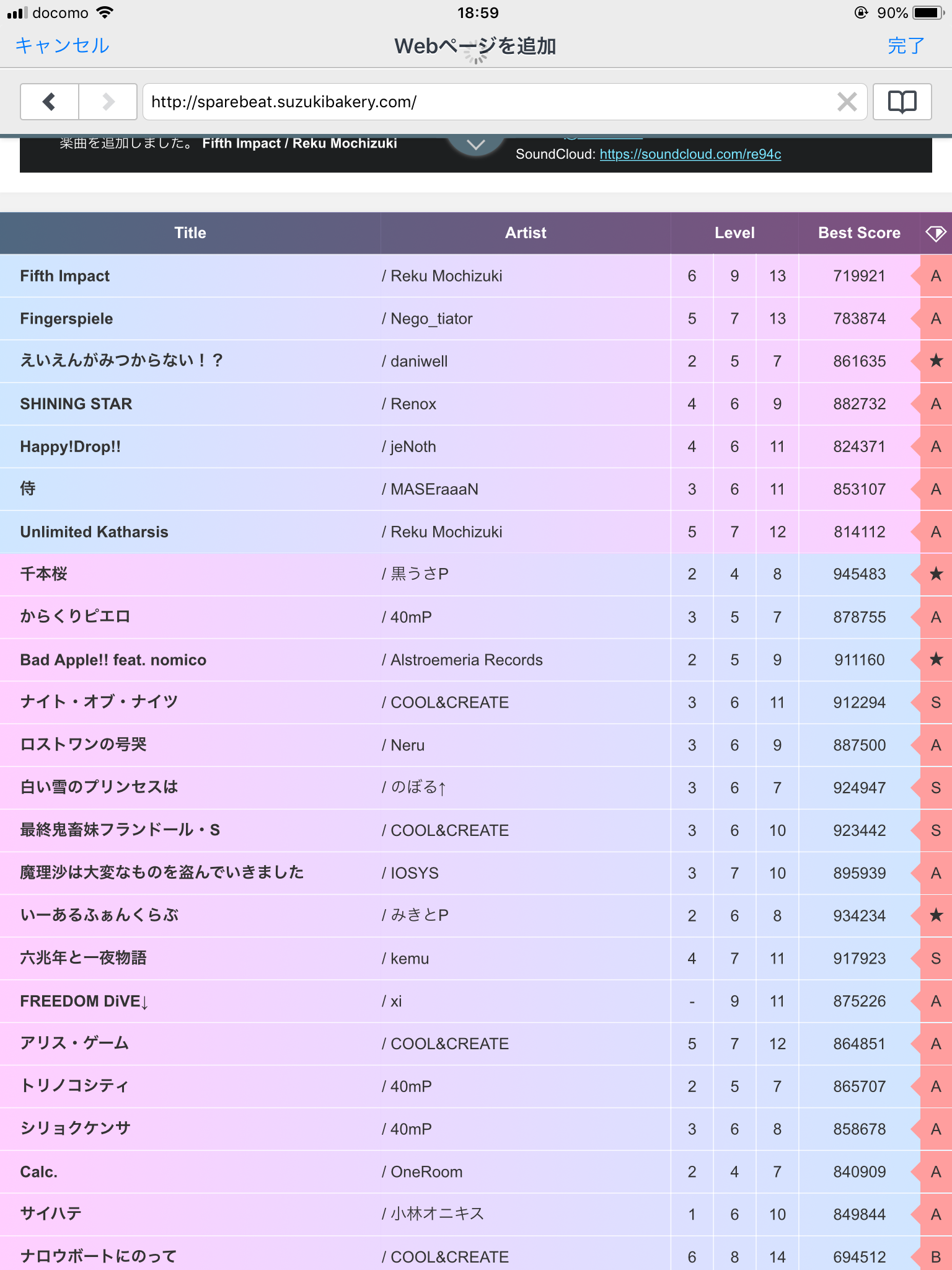
Task: Clear the URL with the X icon
Action: (847, 102)
